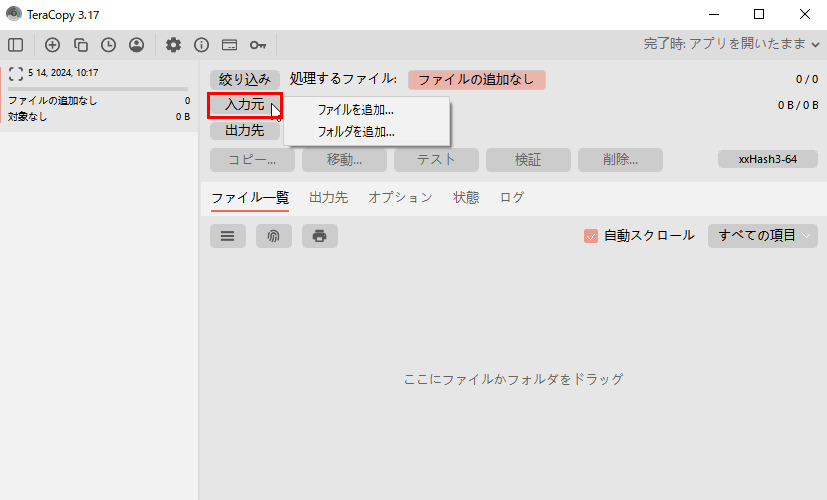Image resolution: width=827 pixels, height=500 pixels.
Task: Switch to the ファイル一覧 tab
Action: pos(250,198)
